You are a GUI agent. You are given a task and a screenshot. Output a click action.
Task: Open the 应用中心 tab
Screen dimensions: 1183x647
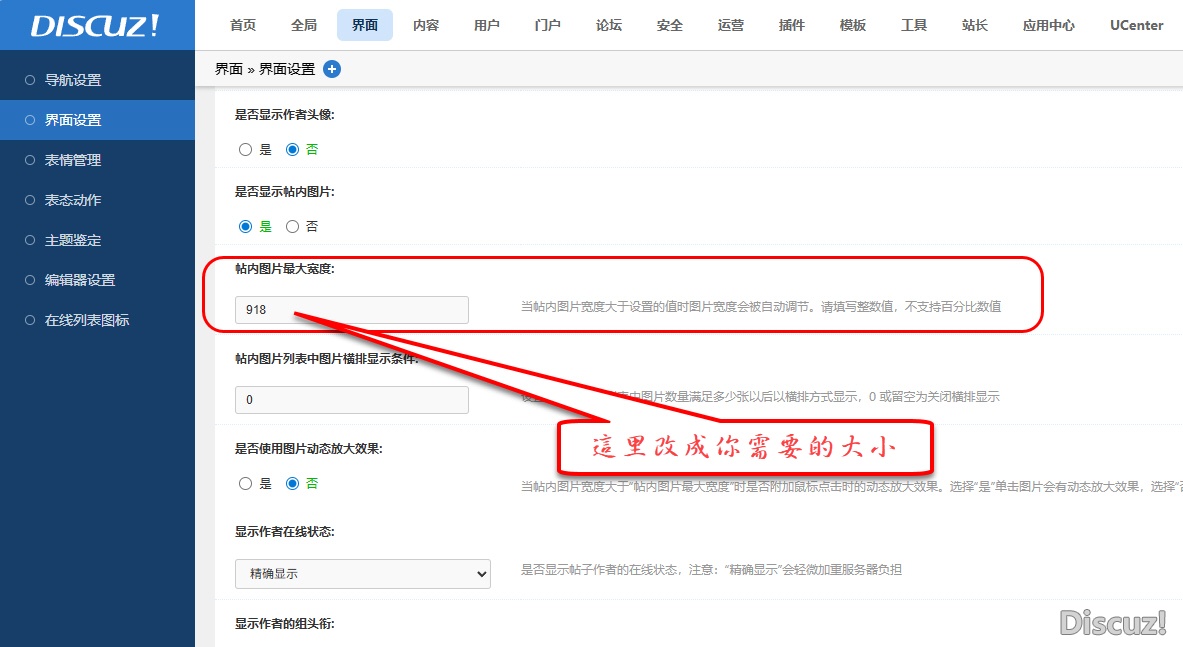click(x=1048, y=25)
